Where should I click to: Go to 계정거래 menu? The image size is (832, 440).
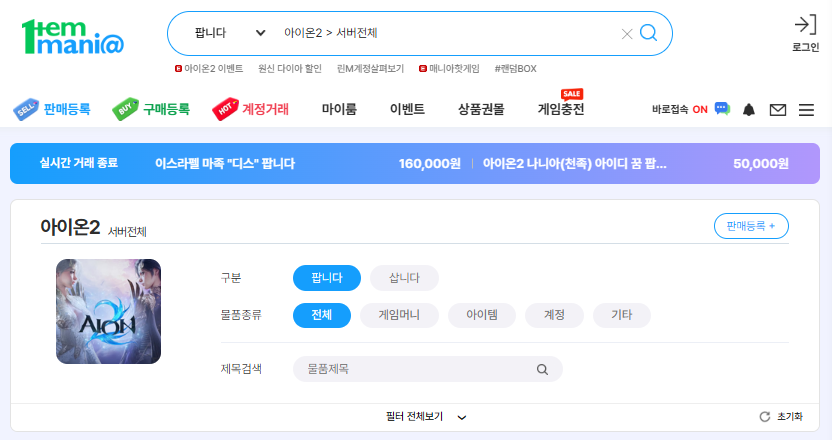265,109
